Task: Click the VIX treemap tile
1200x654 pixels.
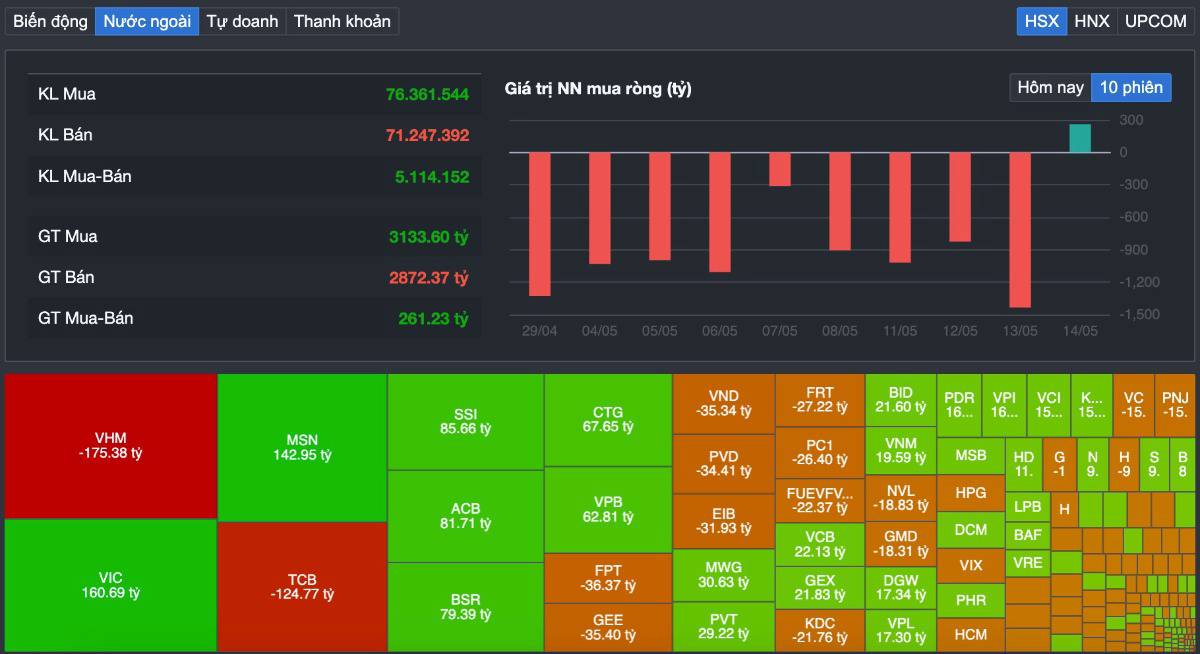Action: pos(970,565)
